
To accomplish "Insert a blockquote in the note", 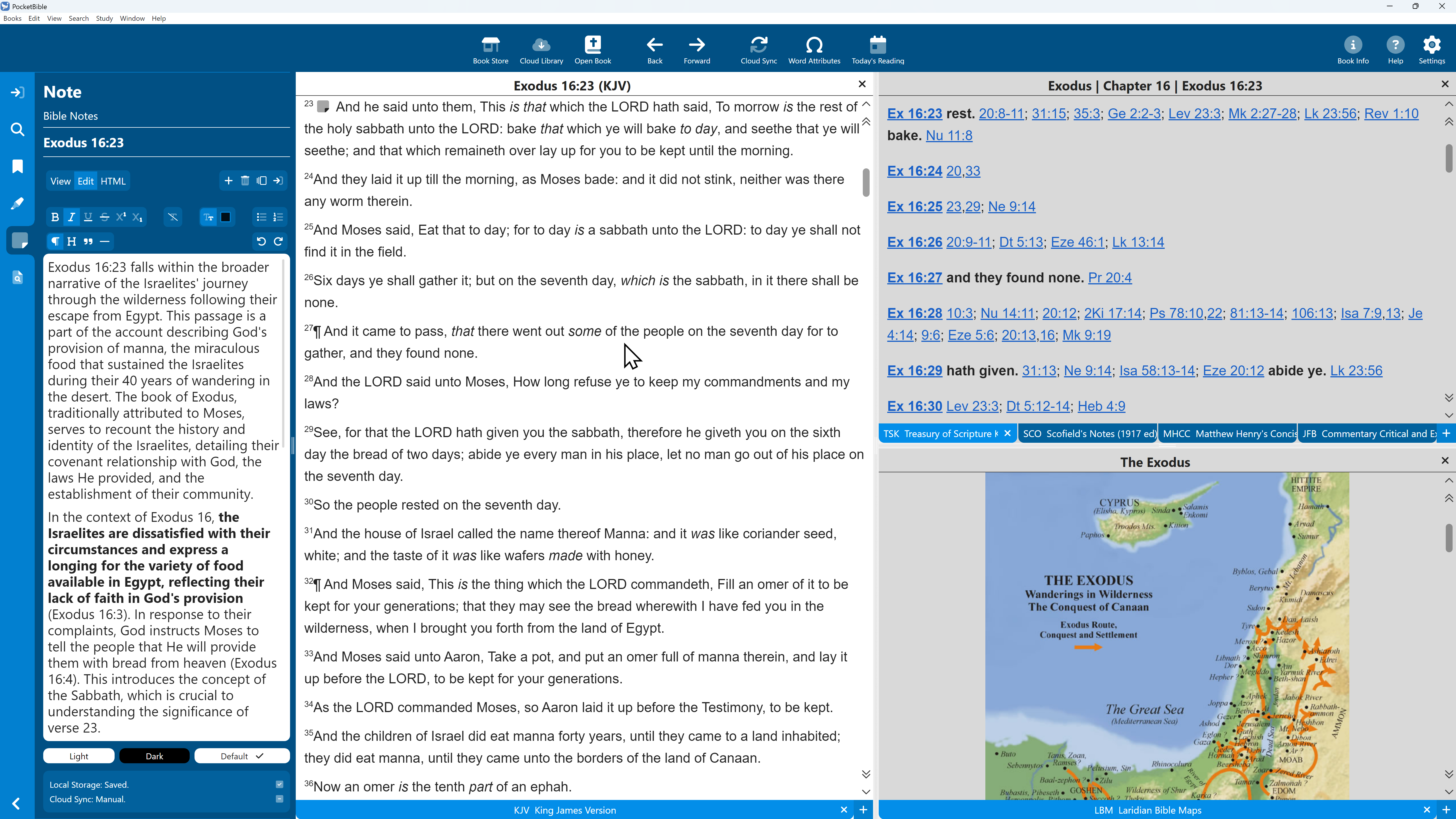I will 88,241.
